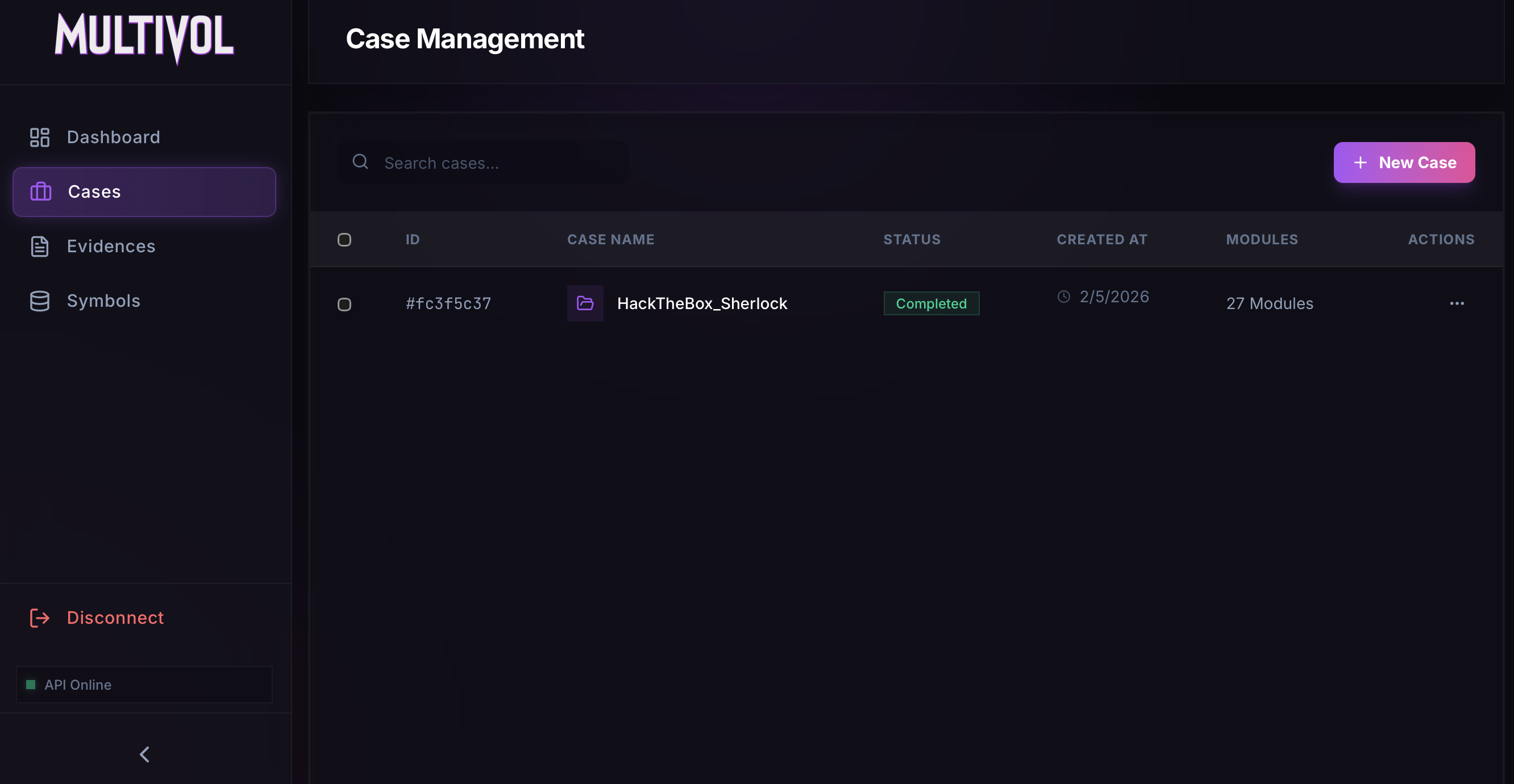
Task: Click the Dashboard grid icon
Action: [39, 137]
